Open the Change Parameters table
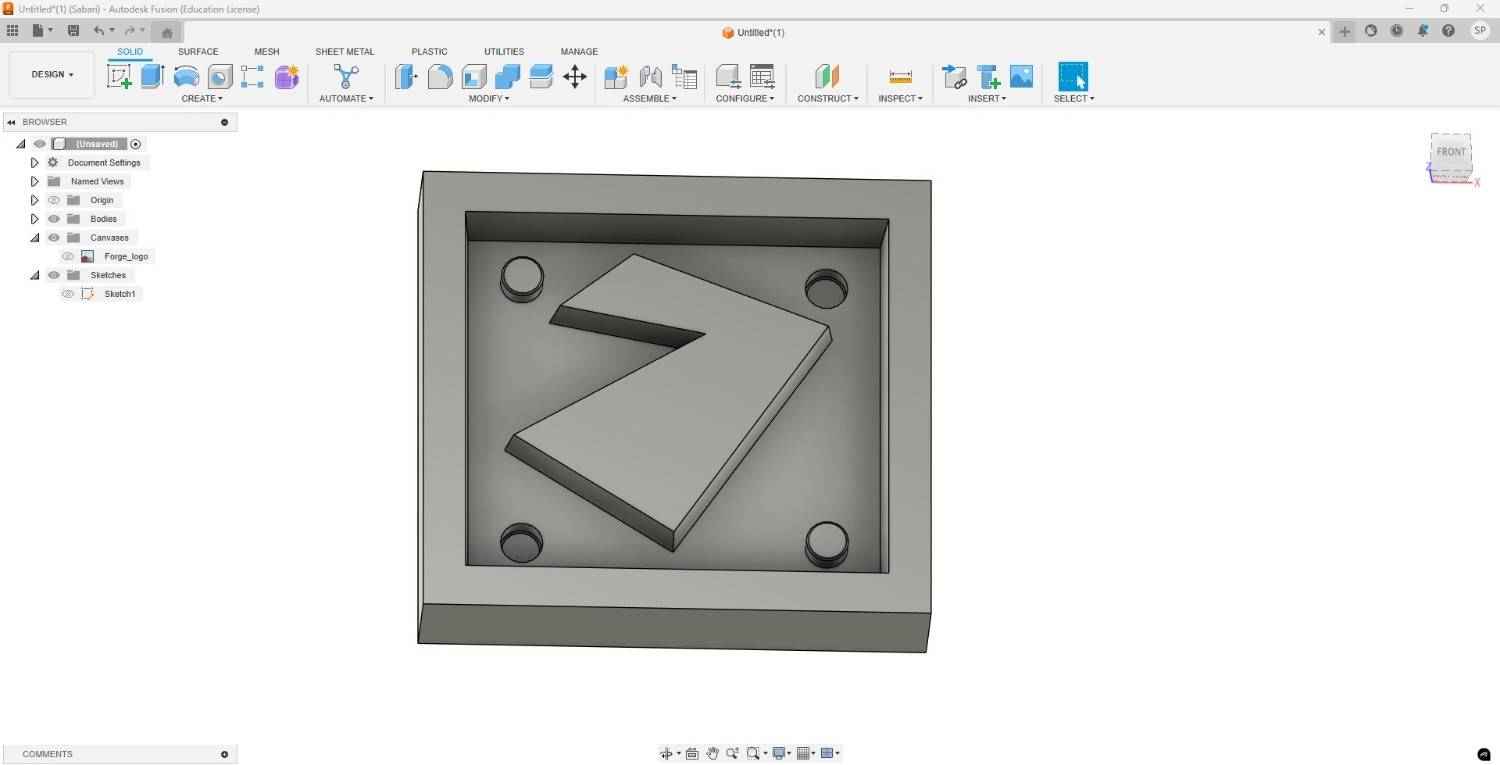This screenshot has height=765, width=1500. pyautogui.click(x=762, y=76)
